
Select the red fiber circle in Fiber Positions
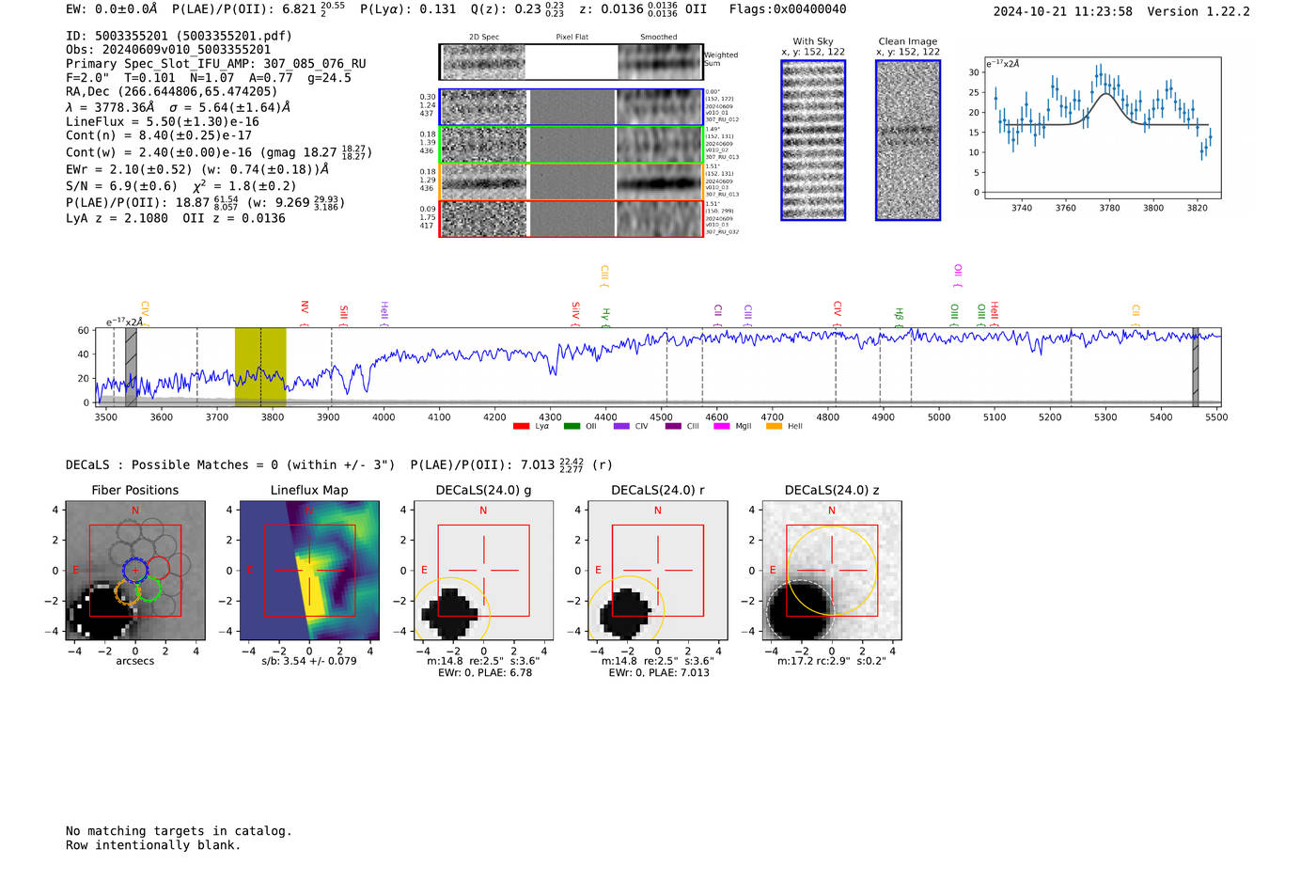click(x=158, y=568)
